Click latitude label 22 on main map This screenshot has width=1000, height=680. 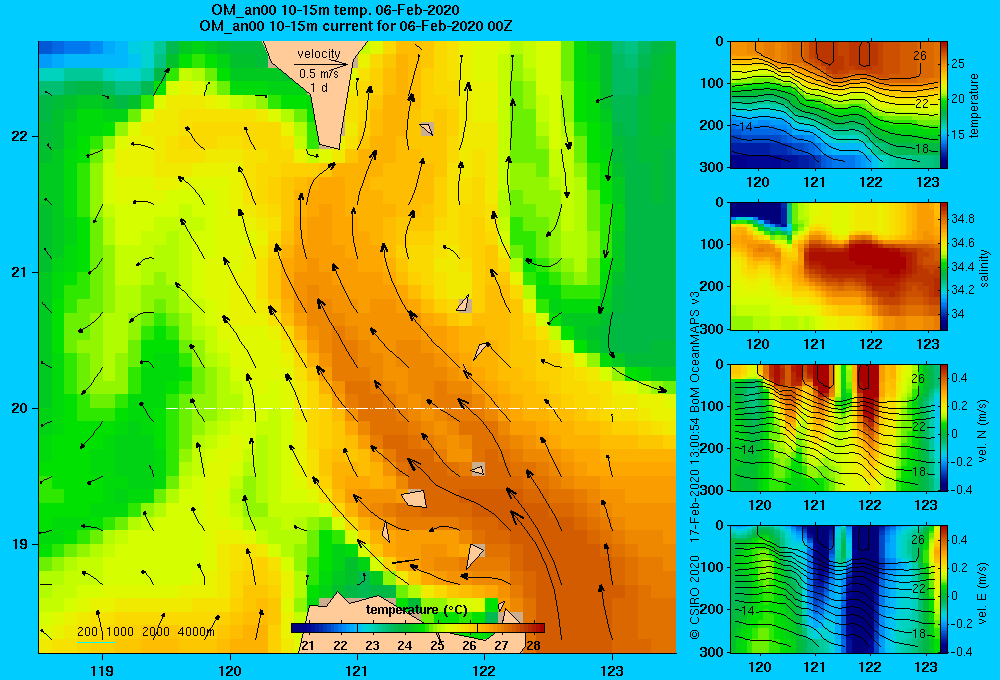coord(19,136)
